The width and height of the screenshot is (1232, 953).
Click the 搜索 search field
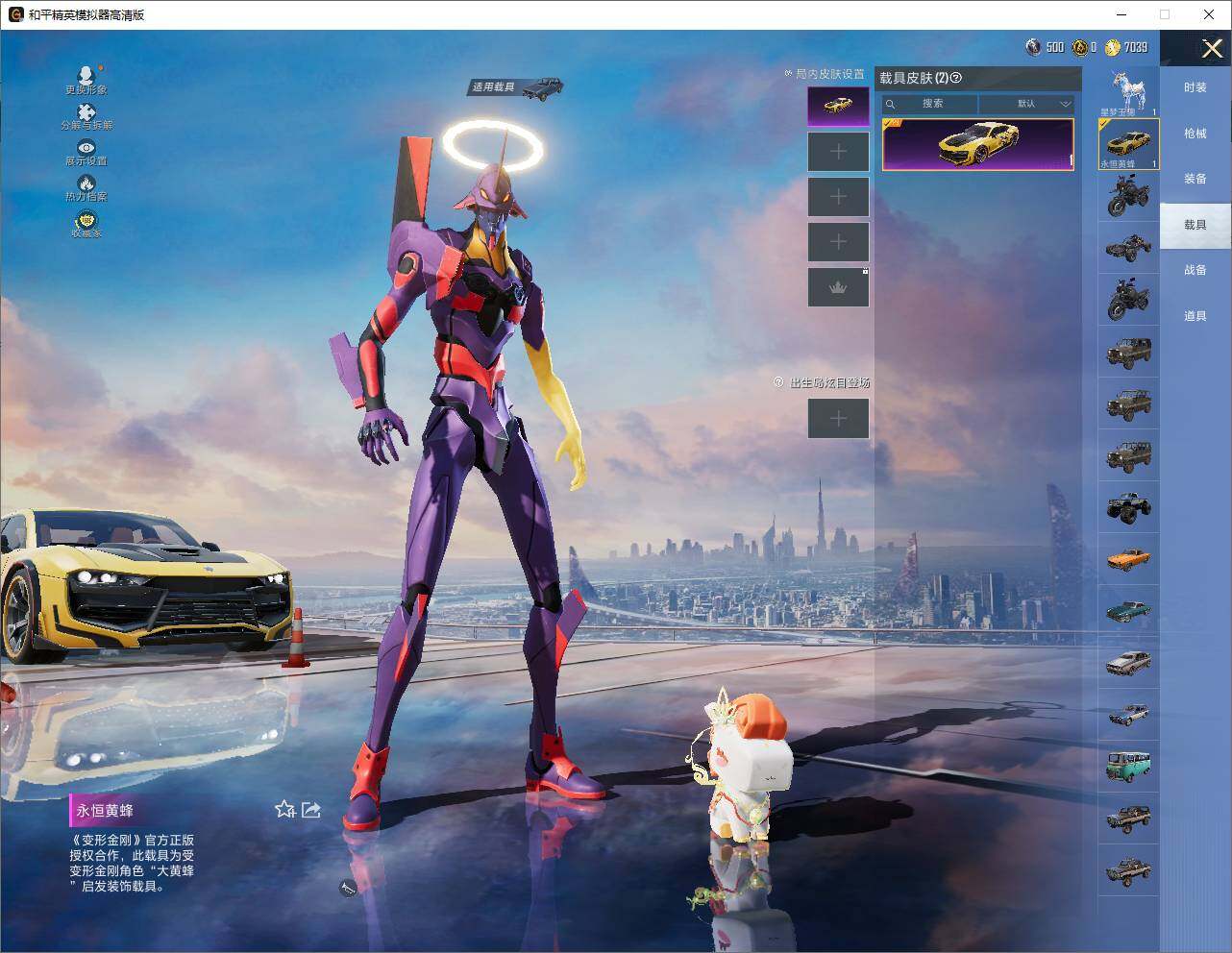click(x=930, y=104)
